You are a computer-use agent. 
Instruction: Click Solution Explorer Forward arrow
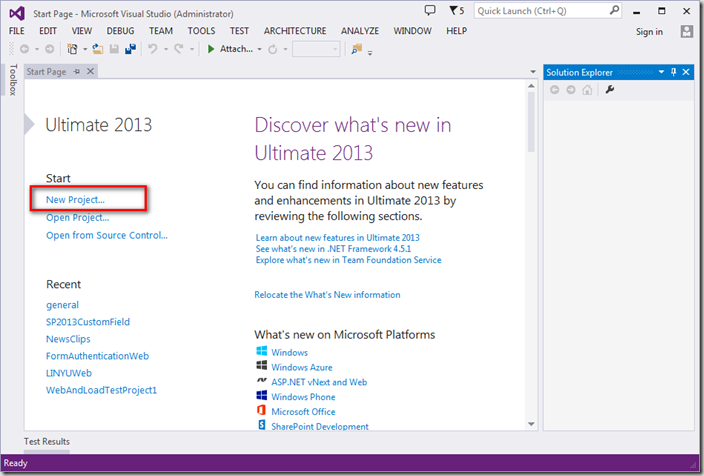tap(571, 90)
